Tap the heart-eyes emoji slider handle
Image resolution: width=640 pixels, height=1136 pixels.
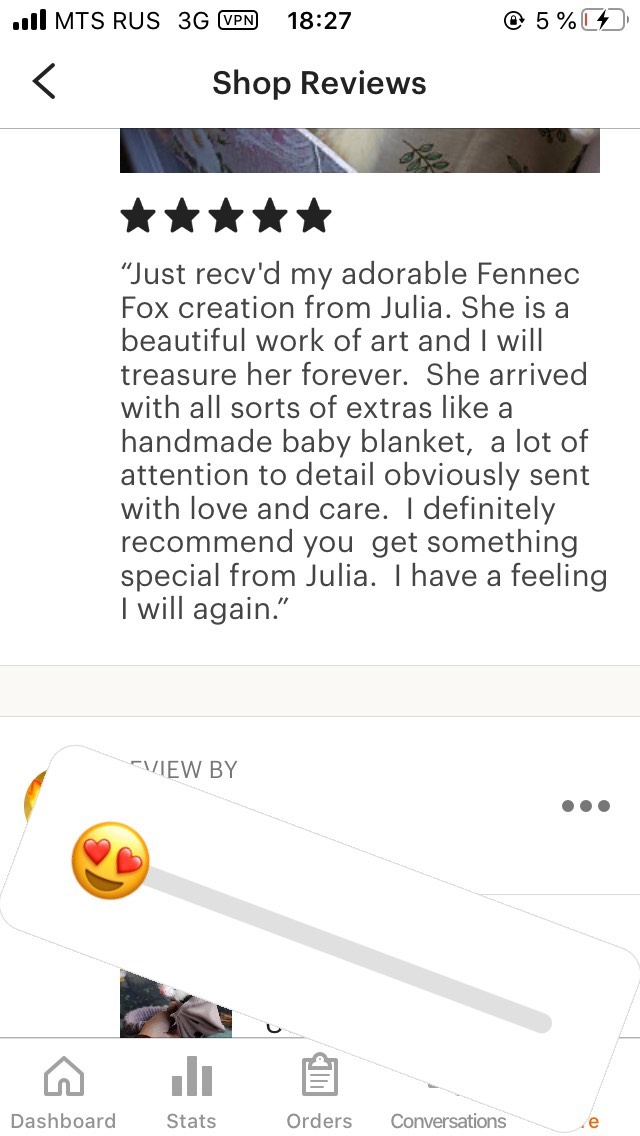110,861
